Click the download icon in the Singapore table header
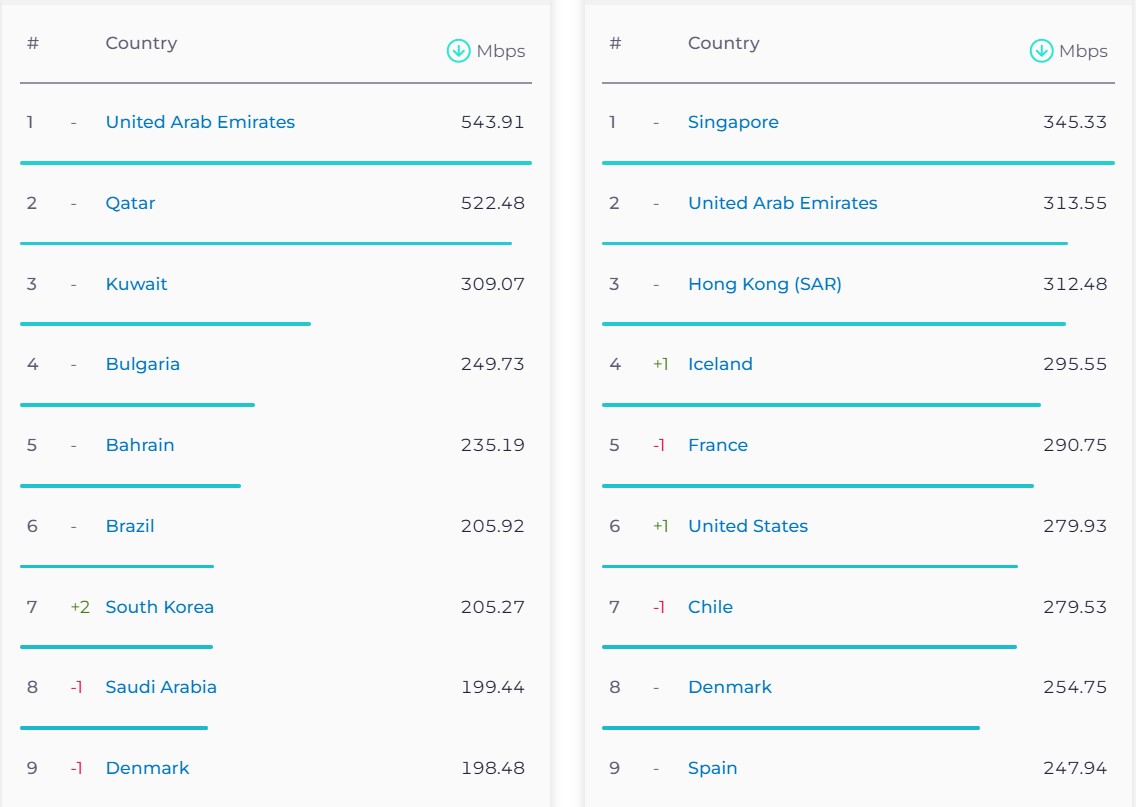1136x807 pixels. [1041, 51]
